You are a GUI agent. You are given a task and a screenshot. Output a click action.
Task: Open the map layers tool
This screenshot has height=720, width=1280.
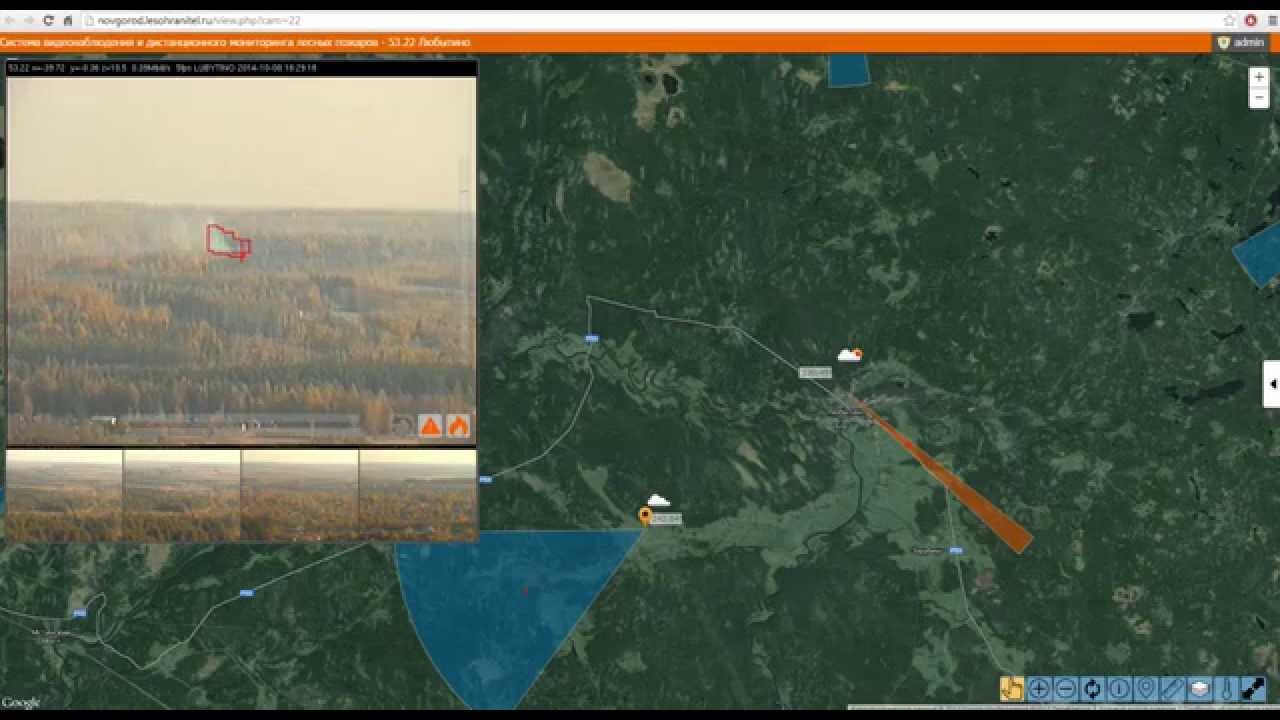pos(1199,689)
